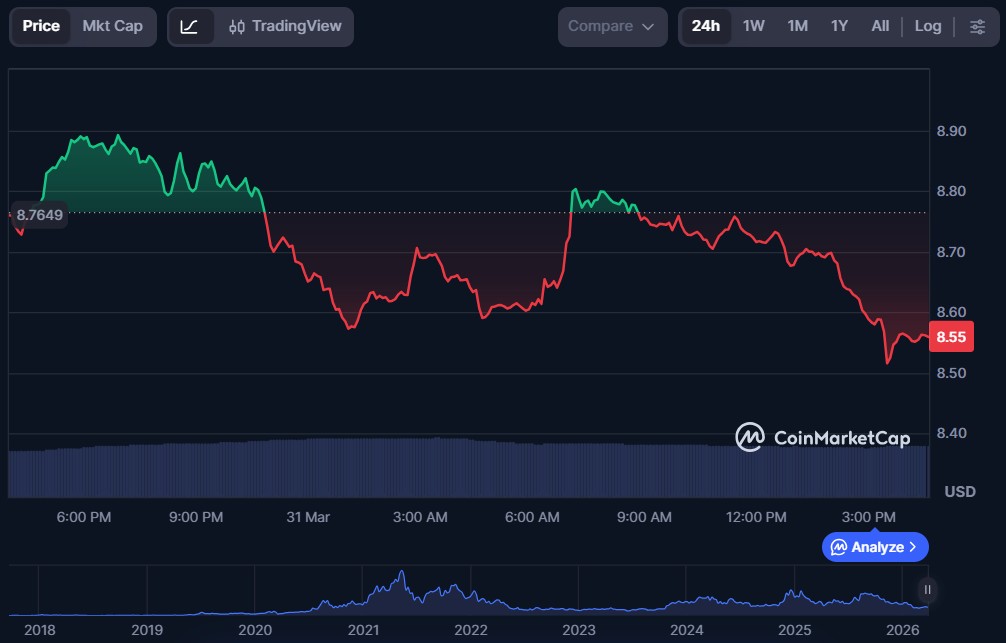Click the red 8.55 price label
The image size is (1006, 643).
[950, 337]
